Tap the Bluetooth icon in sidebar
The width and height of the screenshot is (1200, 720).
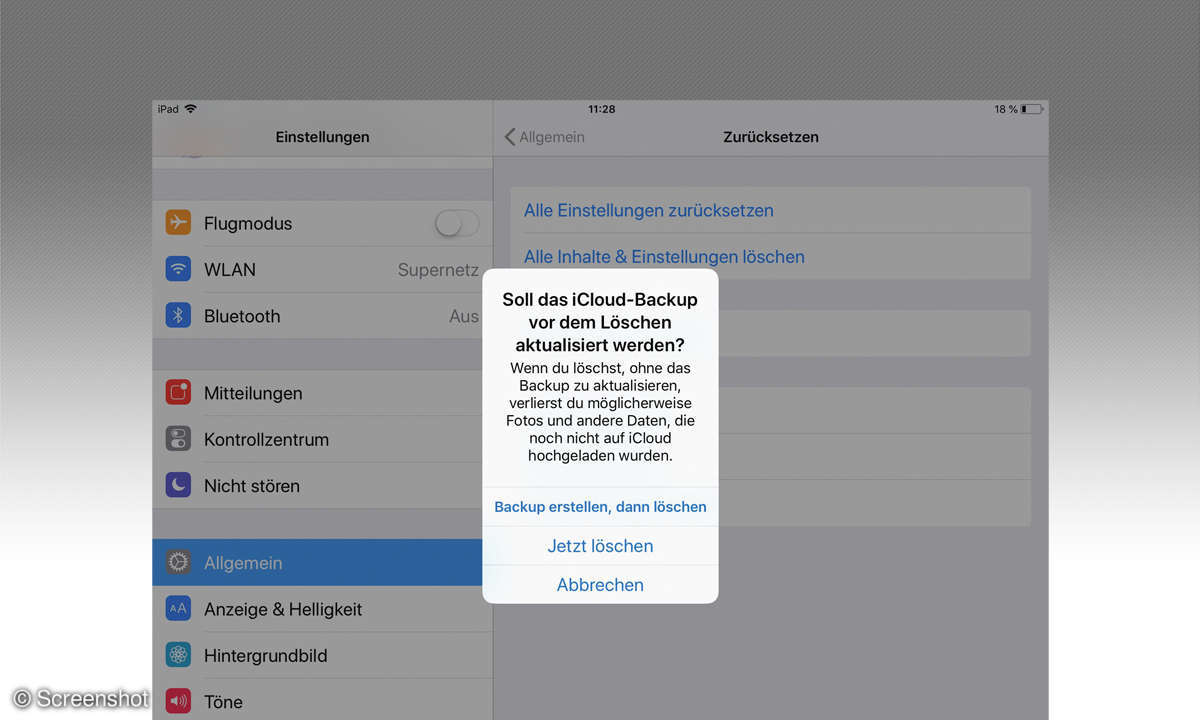pyautogui.click(x=178, y=316)
